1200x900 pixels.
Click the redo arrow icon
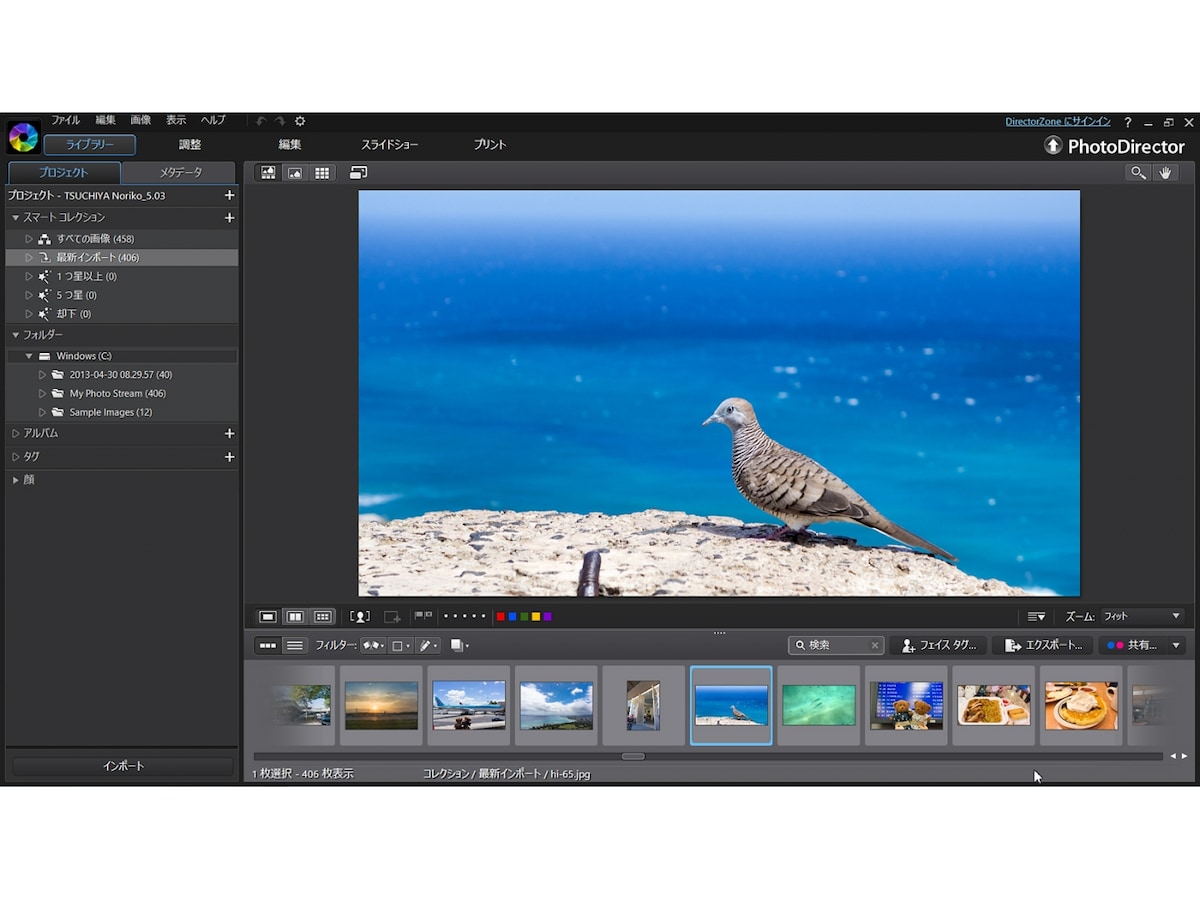tap(280, 121)
